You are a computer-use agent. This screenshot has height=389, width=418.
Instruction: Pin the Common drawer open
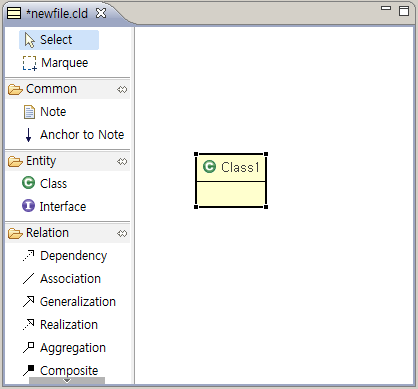point(122,89)
